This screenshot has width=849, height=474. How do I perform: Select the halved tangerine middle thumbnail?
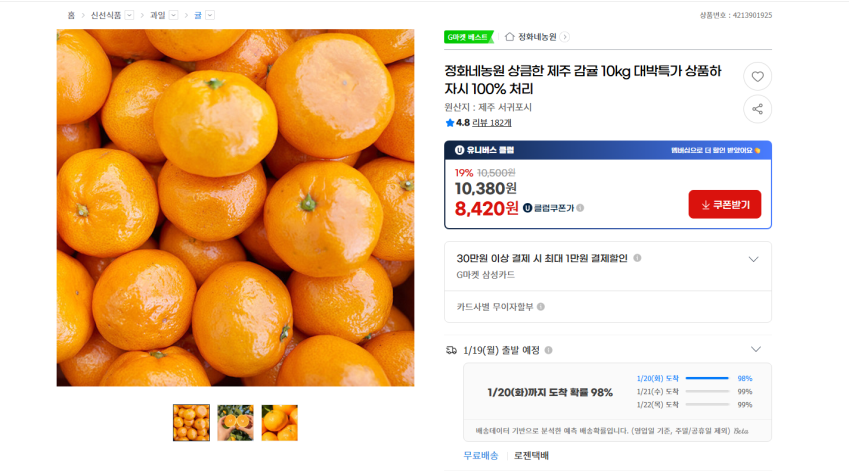(235, 423)
